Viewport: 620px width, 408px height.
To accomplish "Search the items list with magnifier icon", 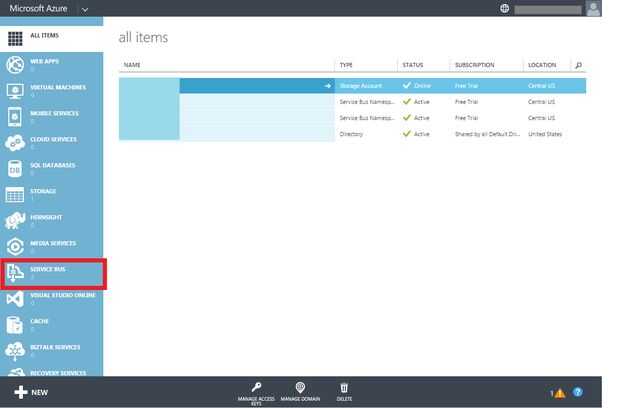I will pos(578,65).
